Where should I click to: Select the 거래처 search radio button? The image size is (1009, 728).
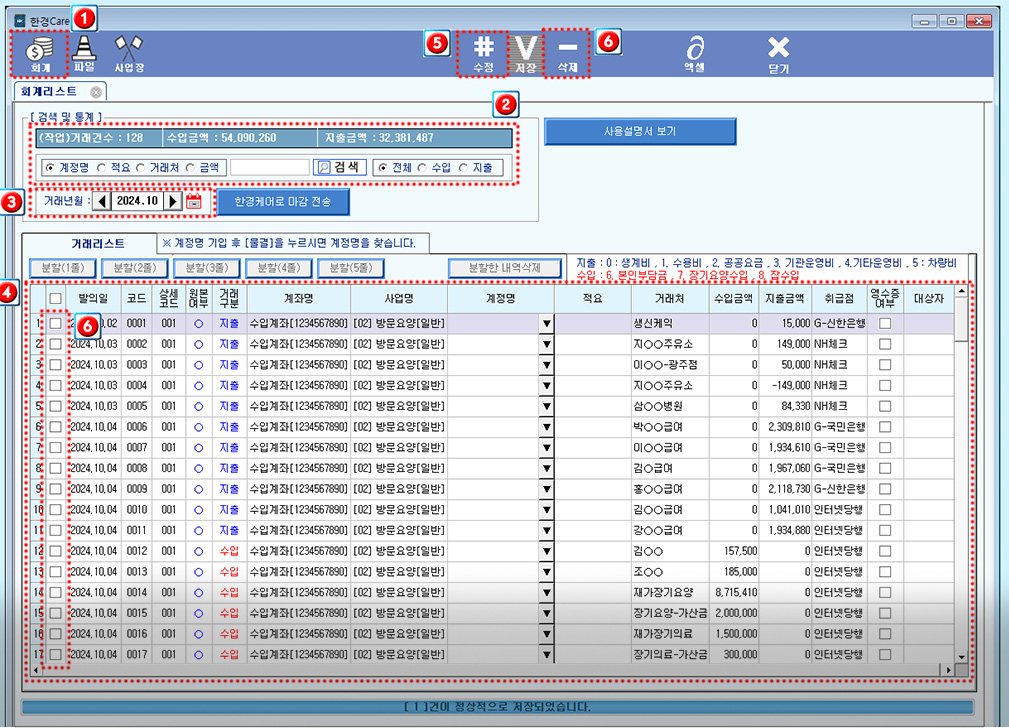(140, 167)
